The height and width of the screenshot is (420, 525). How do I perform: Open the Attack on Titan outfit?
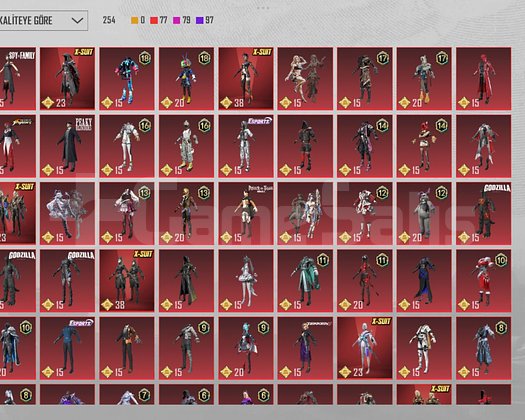[246, 213]
